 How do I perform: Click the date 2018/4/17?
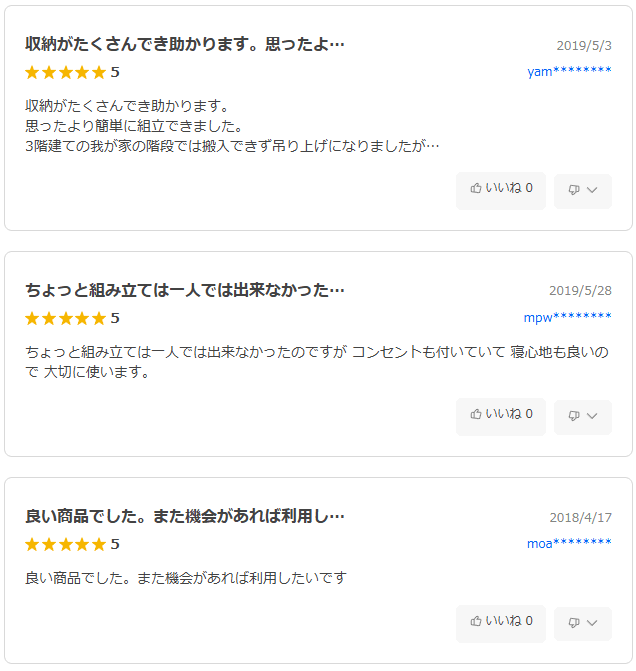[x=580, y=517]
